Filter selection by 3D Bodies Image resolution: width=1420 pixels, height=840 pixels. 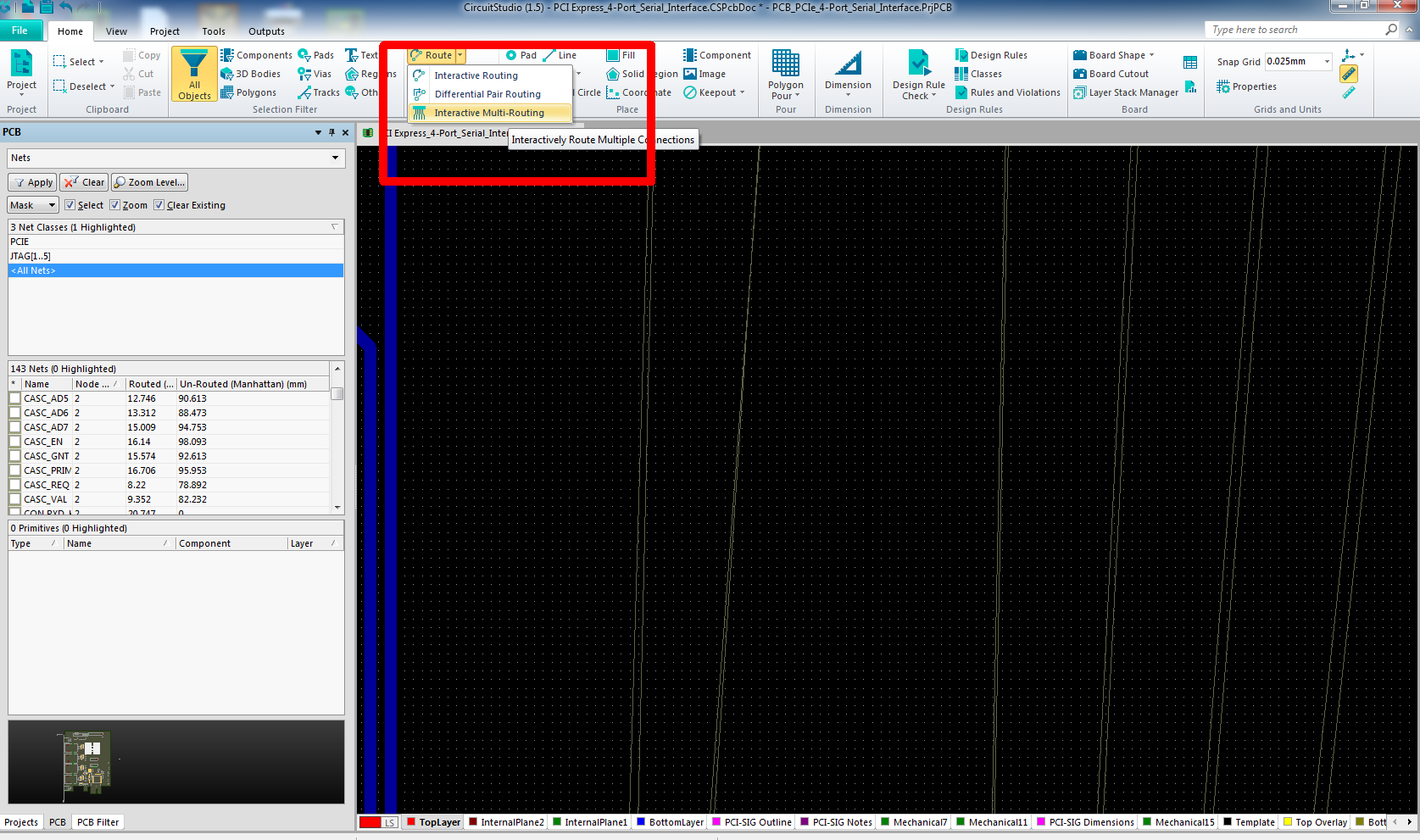point(250,74)
